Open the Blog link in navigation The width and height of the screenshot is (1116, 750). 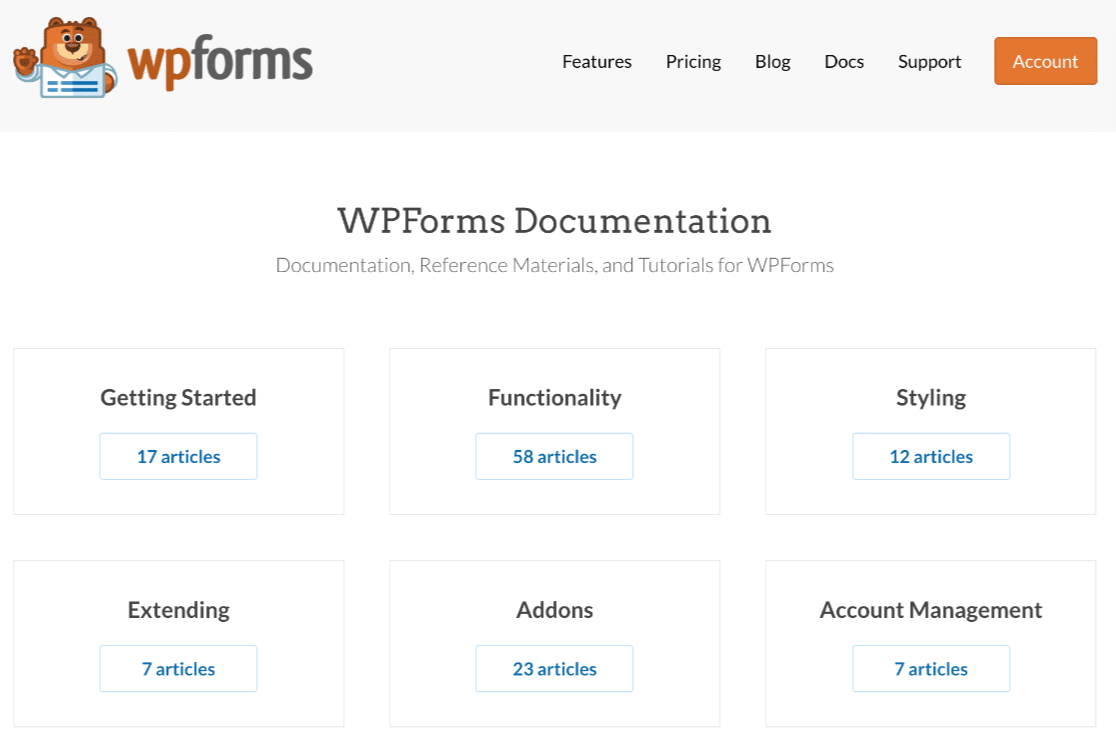point(772,62)
